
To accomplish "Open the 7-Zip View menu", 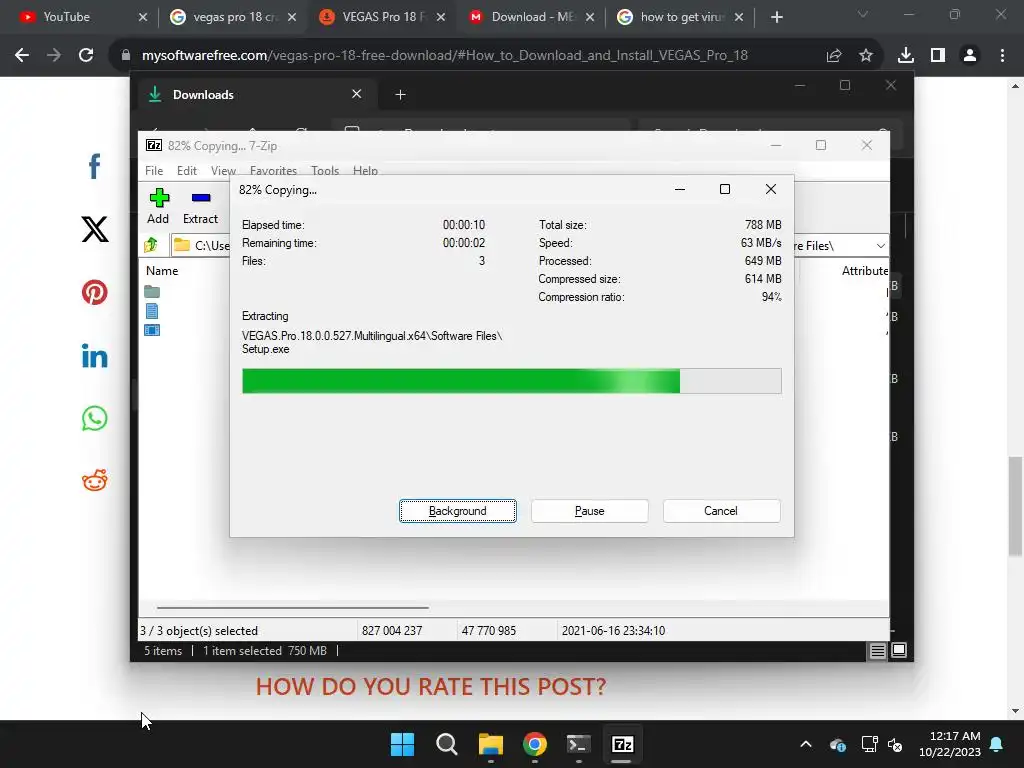I will [x=223, y=170].
